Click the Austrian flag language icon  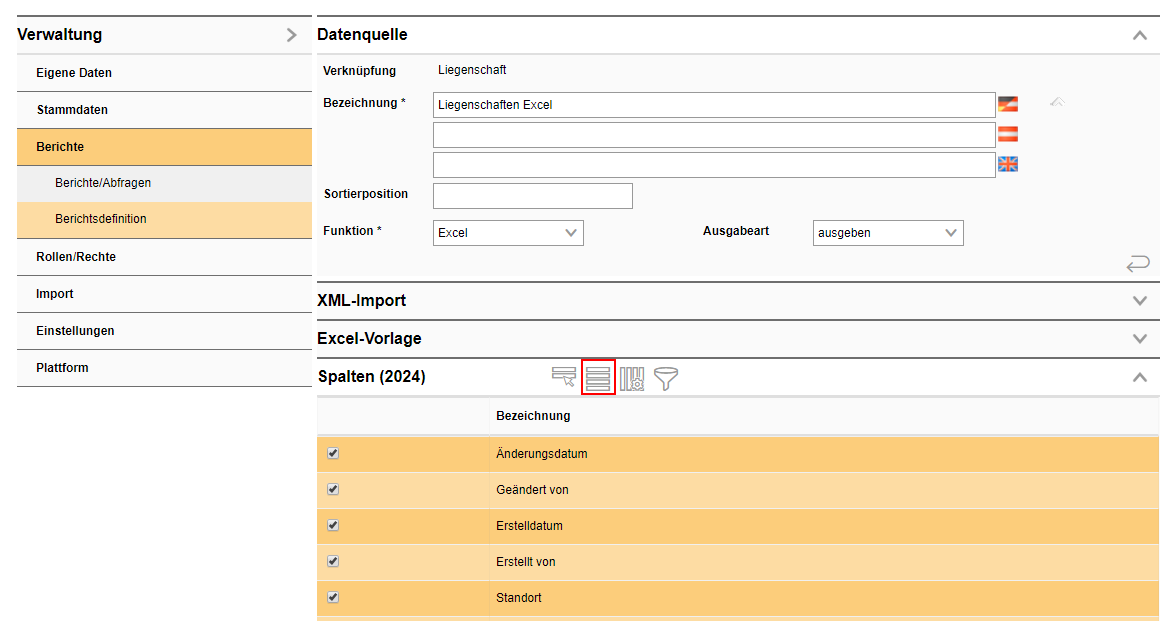(1008, 134)
